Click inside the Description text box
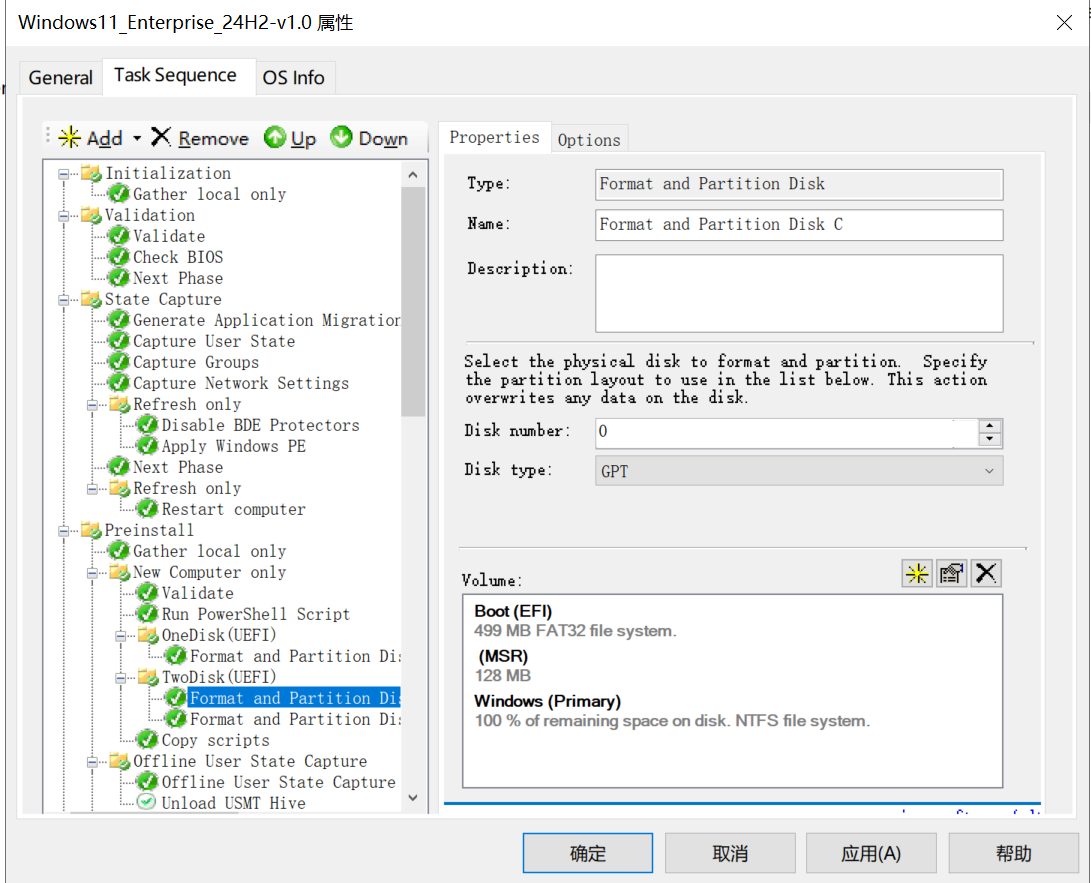Image resolution: width=1091 pixels, height=883 pixels. pos(798,293)
